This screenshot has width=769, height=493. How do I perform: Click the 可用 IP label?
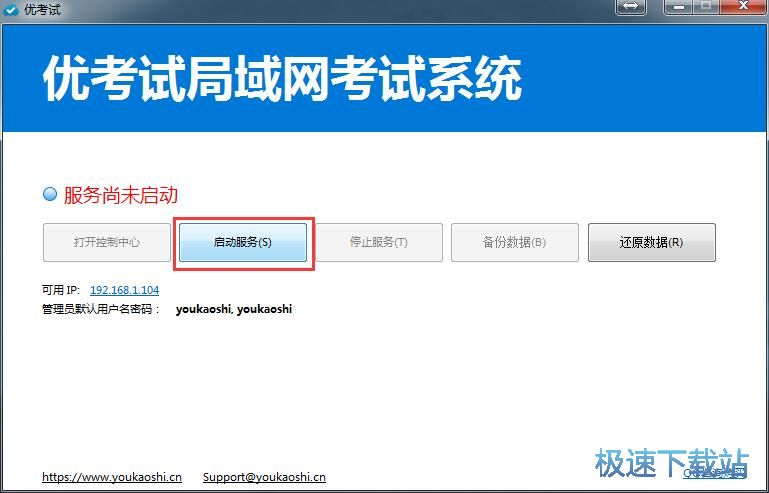point(61,290)
